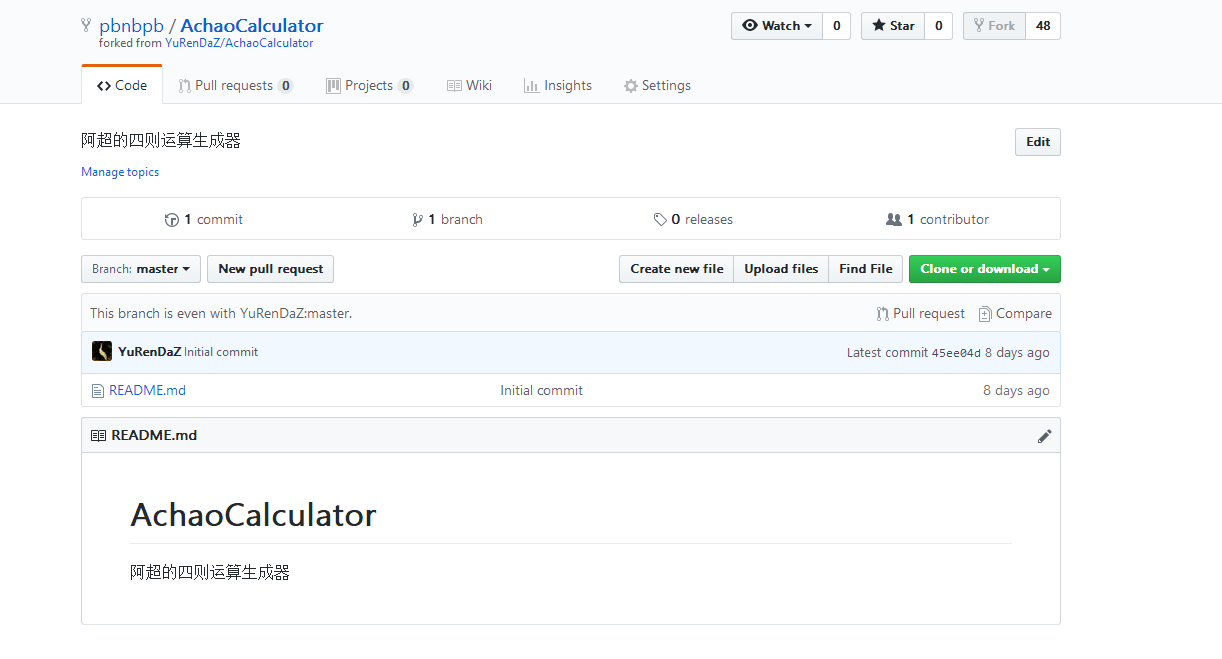The height and width of the screenshot is (659, 1222).
Task: Click the Manage topics link
Action: [120, 172]
